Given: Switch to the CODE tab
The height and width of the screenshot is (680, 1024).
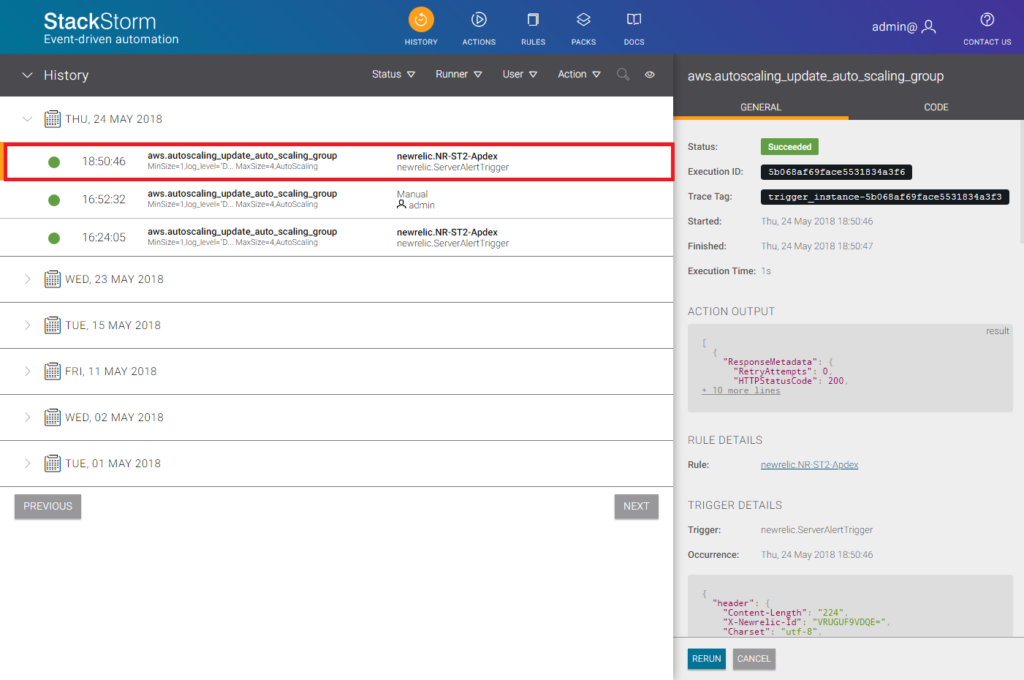Looking at the screenshot, I should [936, 107].
